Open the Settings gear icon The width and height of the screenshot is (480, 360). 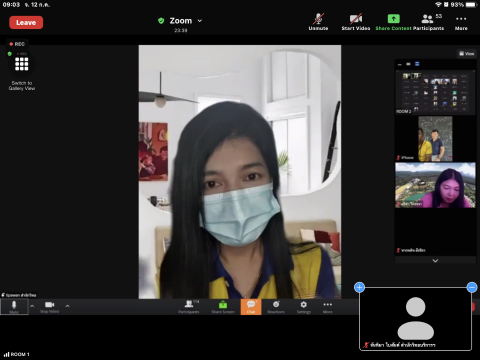[304, 307]
